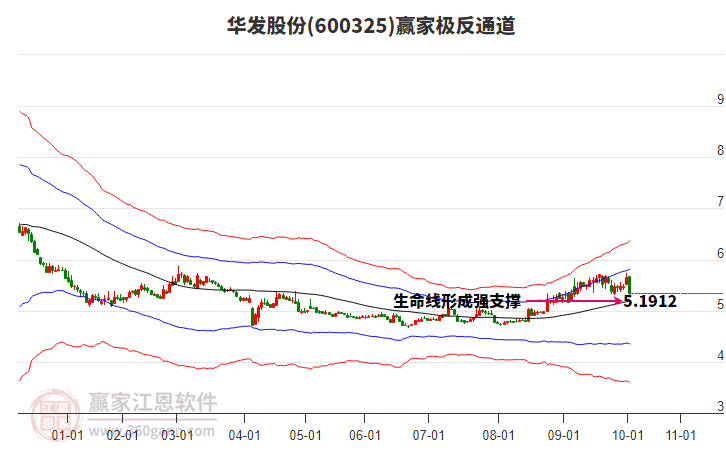Click the 07-01 date axis label
The width and height of the screenshot is (726, 450).
[x=428, y=436]
